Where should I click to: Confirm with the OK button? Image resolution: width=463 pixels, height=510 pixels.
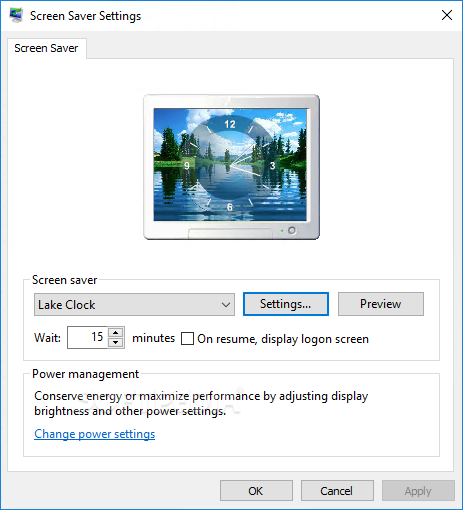click(256, 491)
